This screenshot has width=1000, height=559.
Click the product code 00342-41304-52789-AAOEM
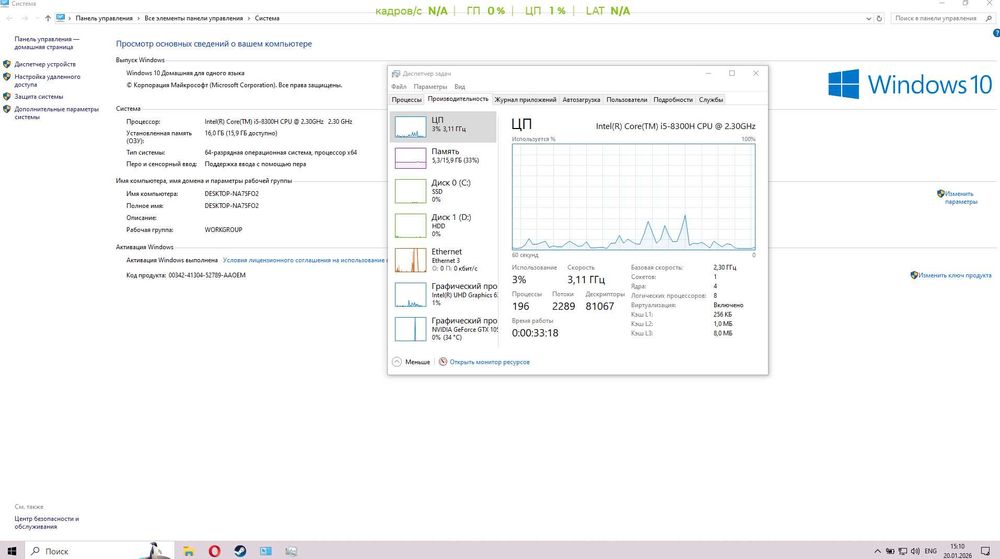tap(207, 275)
